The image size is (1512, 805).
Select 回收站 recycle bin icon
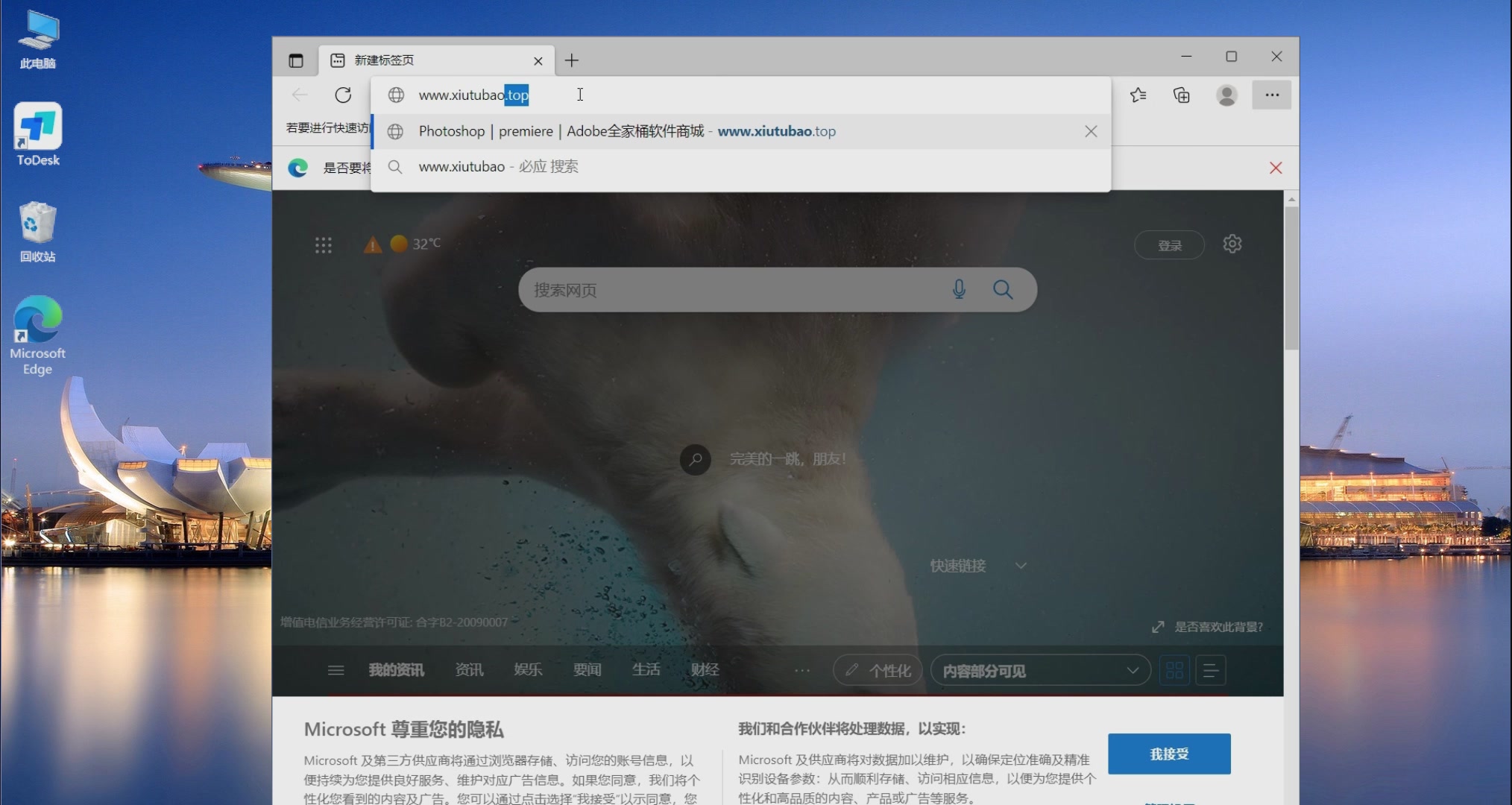tap(38, 232)
